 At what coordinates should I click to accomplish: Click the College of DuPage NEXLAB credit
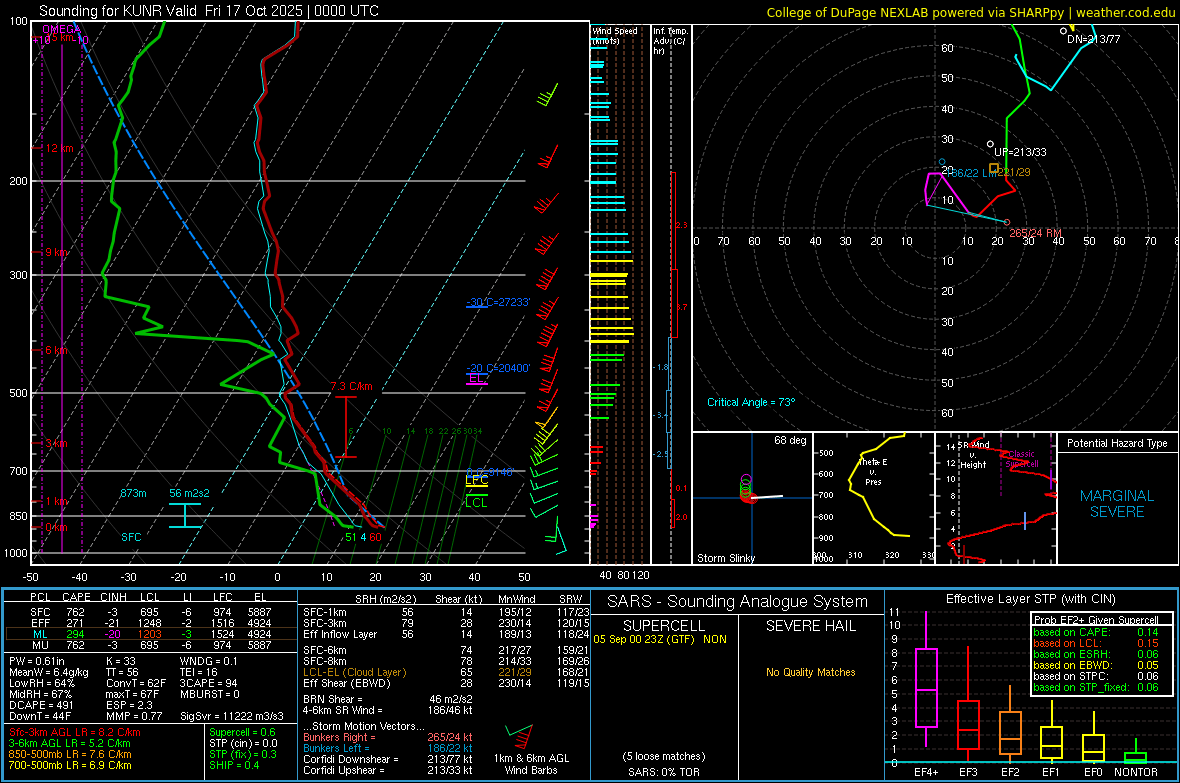970,12
